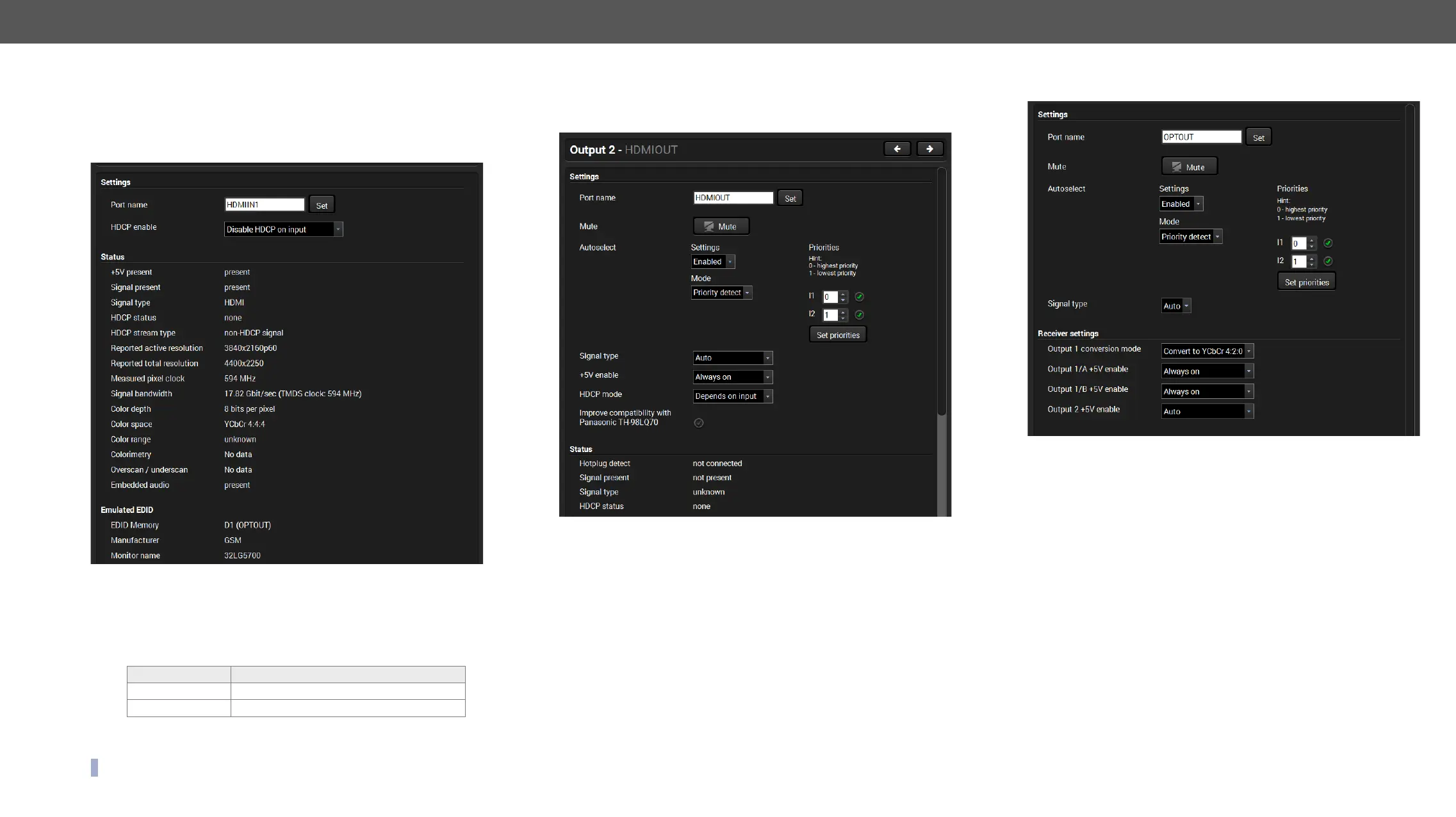Viewport: 1456px width, 817px height.
Task: Apply I2 priority checkmark in OPTOUT panel
Action: point(1328,261)
